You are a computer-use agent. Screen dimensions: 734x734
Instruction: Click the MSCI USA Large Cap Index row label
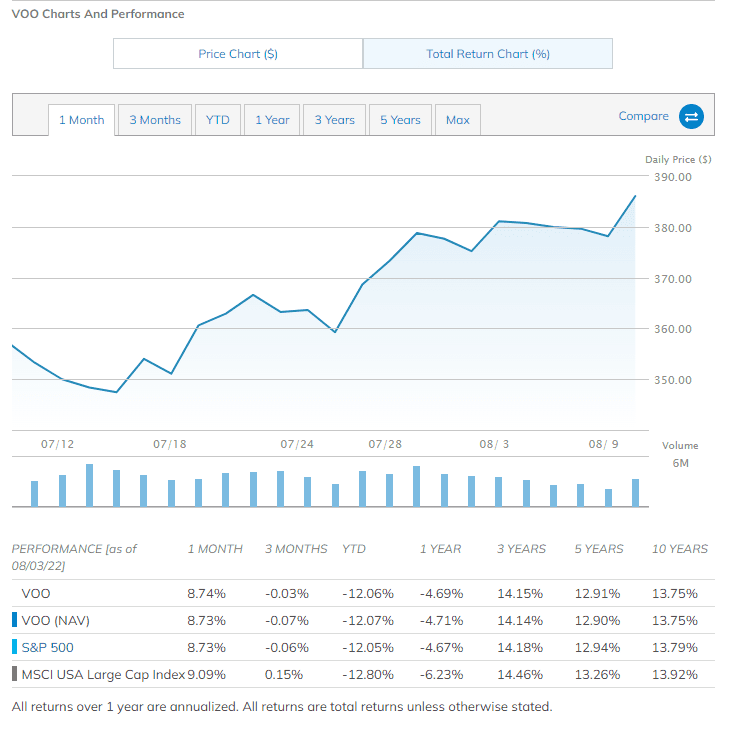pos(103,675)
